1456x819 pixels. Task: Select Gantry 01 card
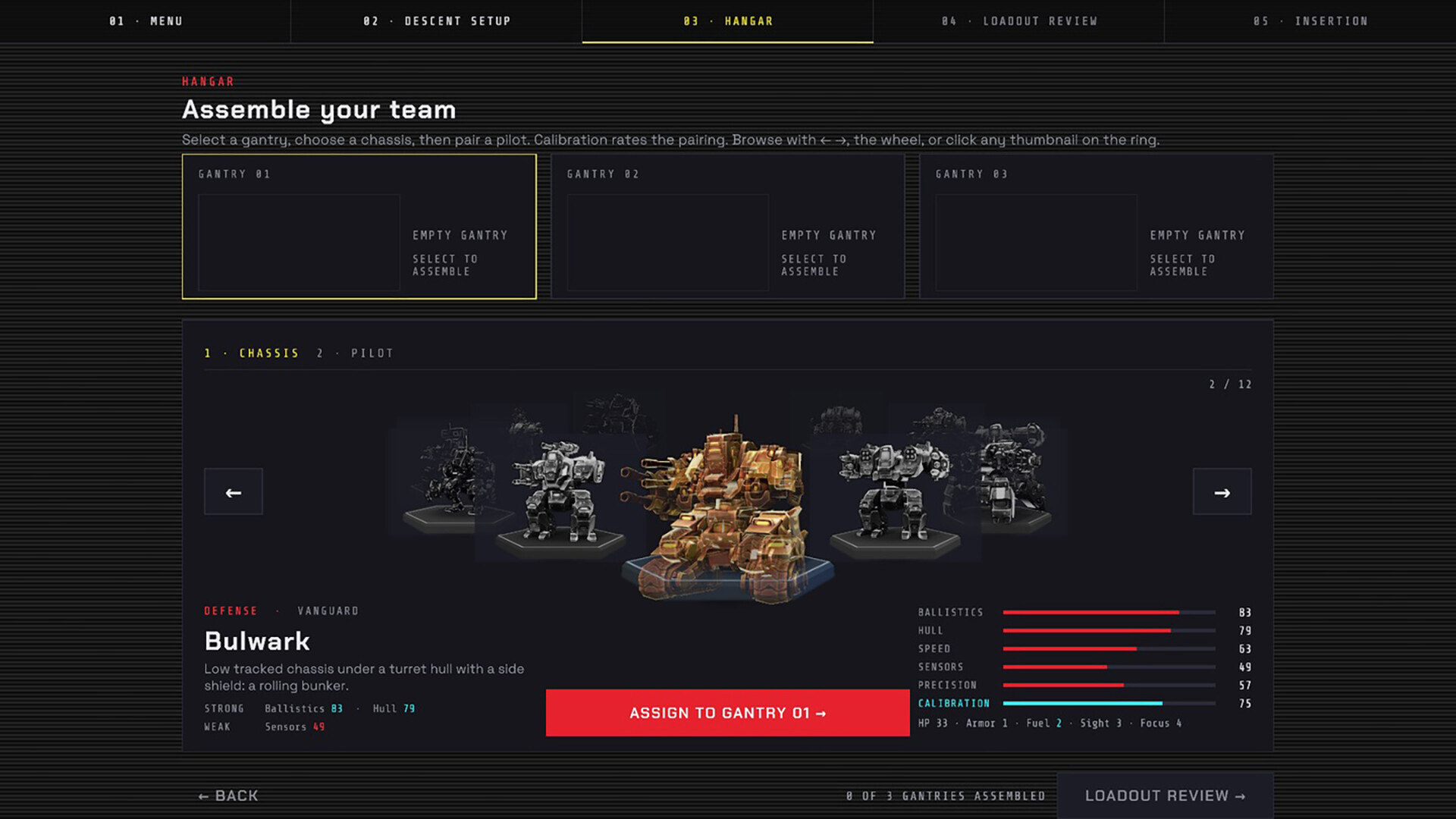click(359, 227)
